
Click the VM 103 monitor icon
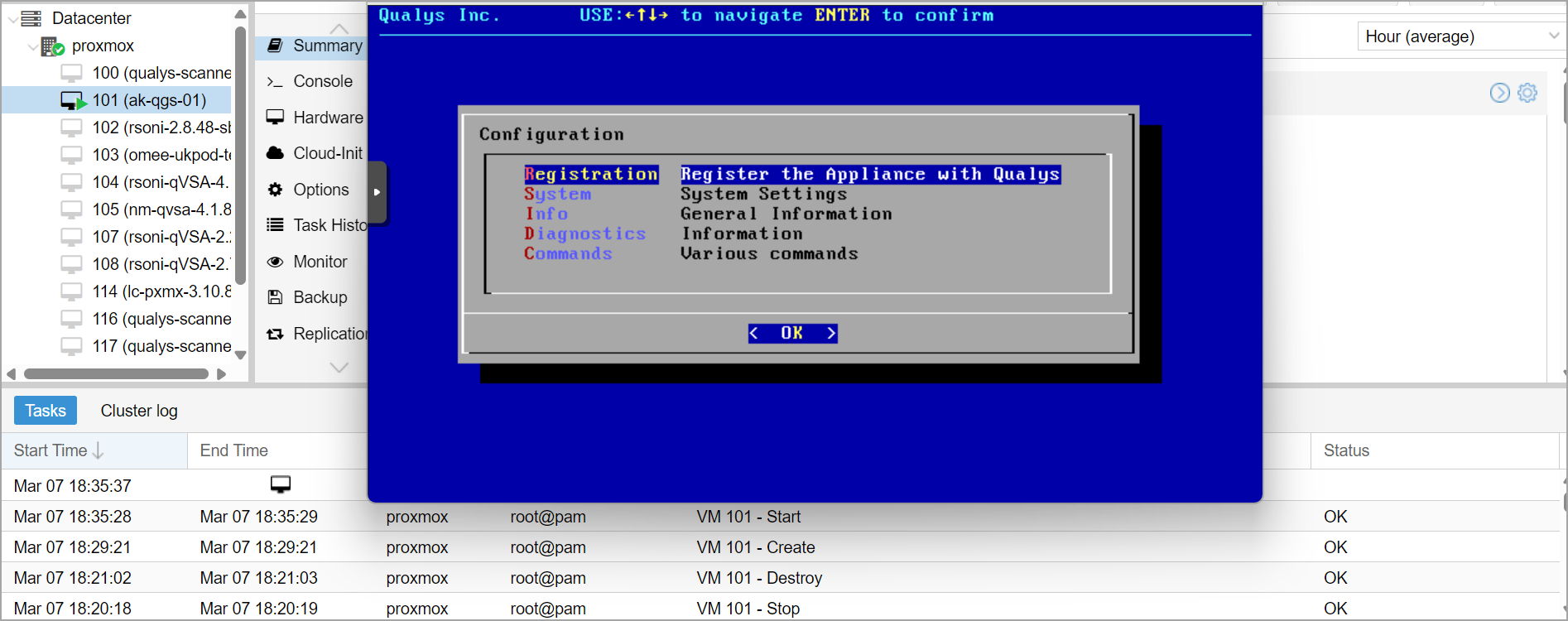click(x=72, y=156)
